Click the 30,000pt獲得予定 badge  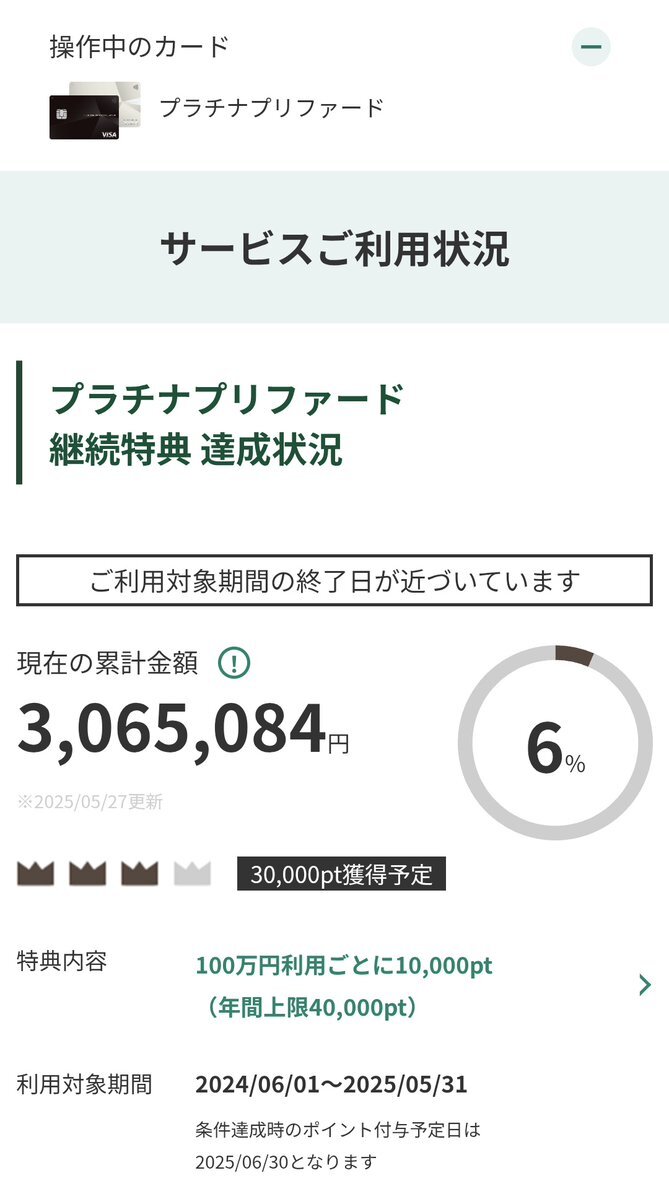click(x=341, y=874)
